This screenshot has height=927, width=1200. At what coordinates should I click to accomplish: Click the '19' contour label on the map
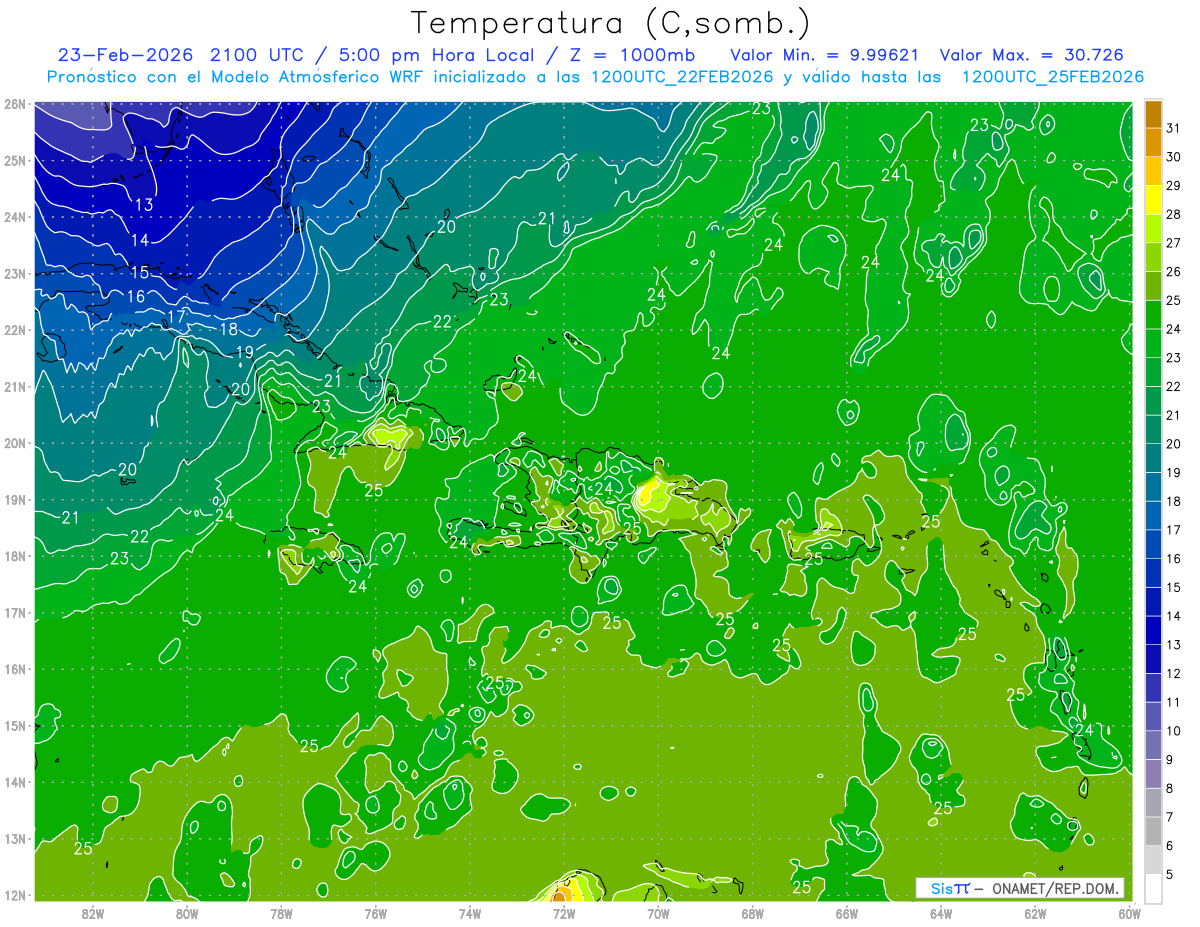tap(245, 352)
